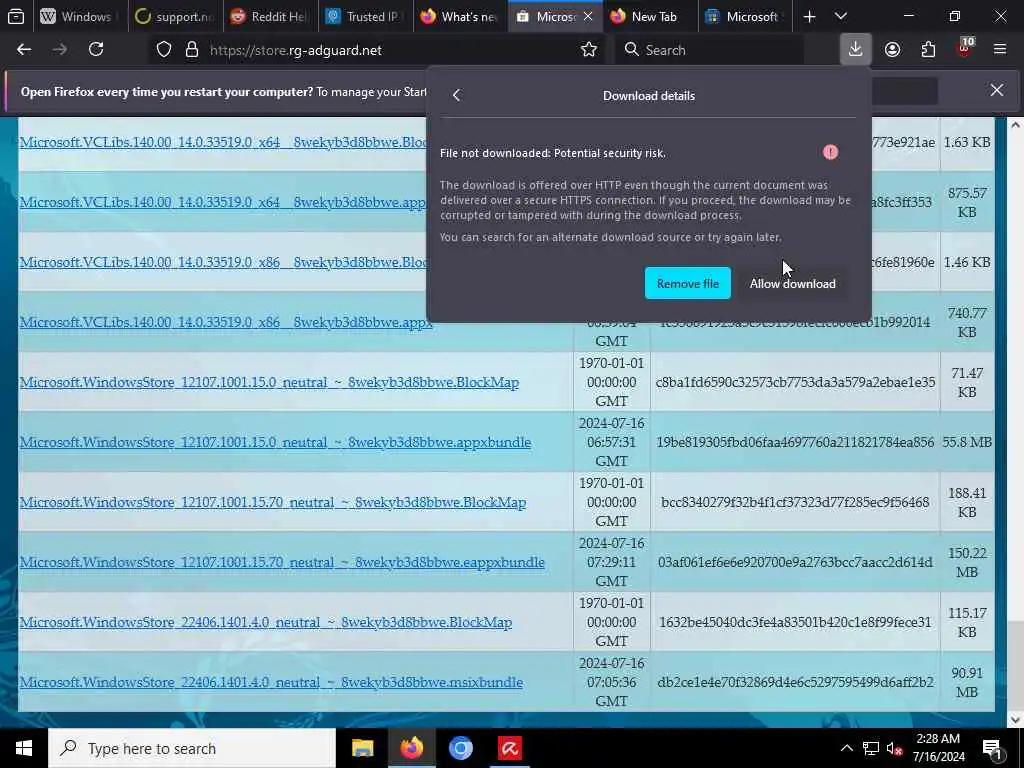Open the VCLibs 14.0.33519.0 x64 appx link
Image resolution: width=1024 pixels, height=768 pixels.
pyautogui.click(x=223, y=202)
